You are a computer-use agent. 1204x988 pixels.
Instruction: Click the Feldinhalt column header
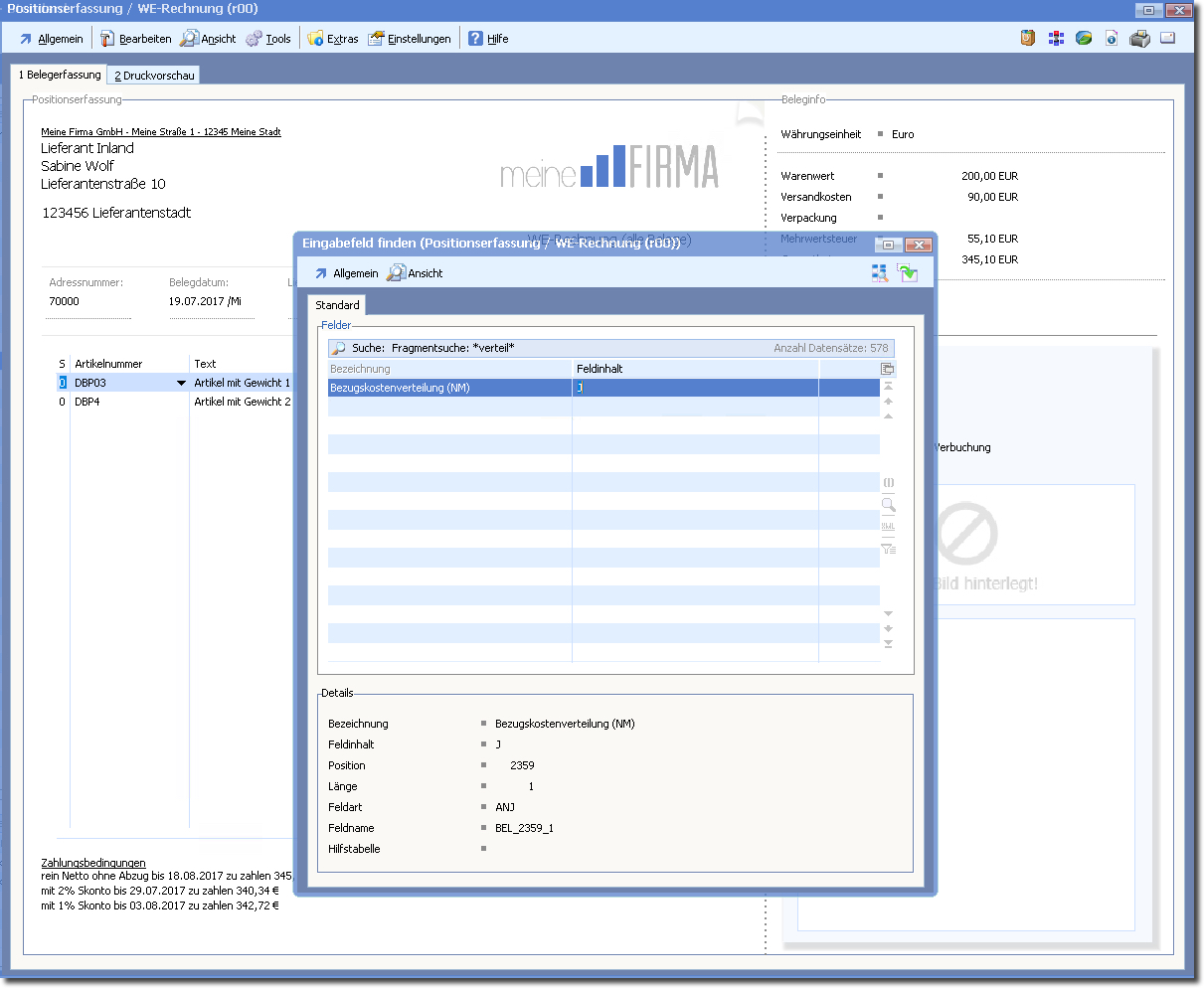coord(695,369)
